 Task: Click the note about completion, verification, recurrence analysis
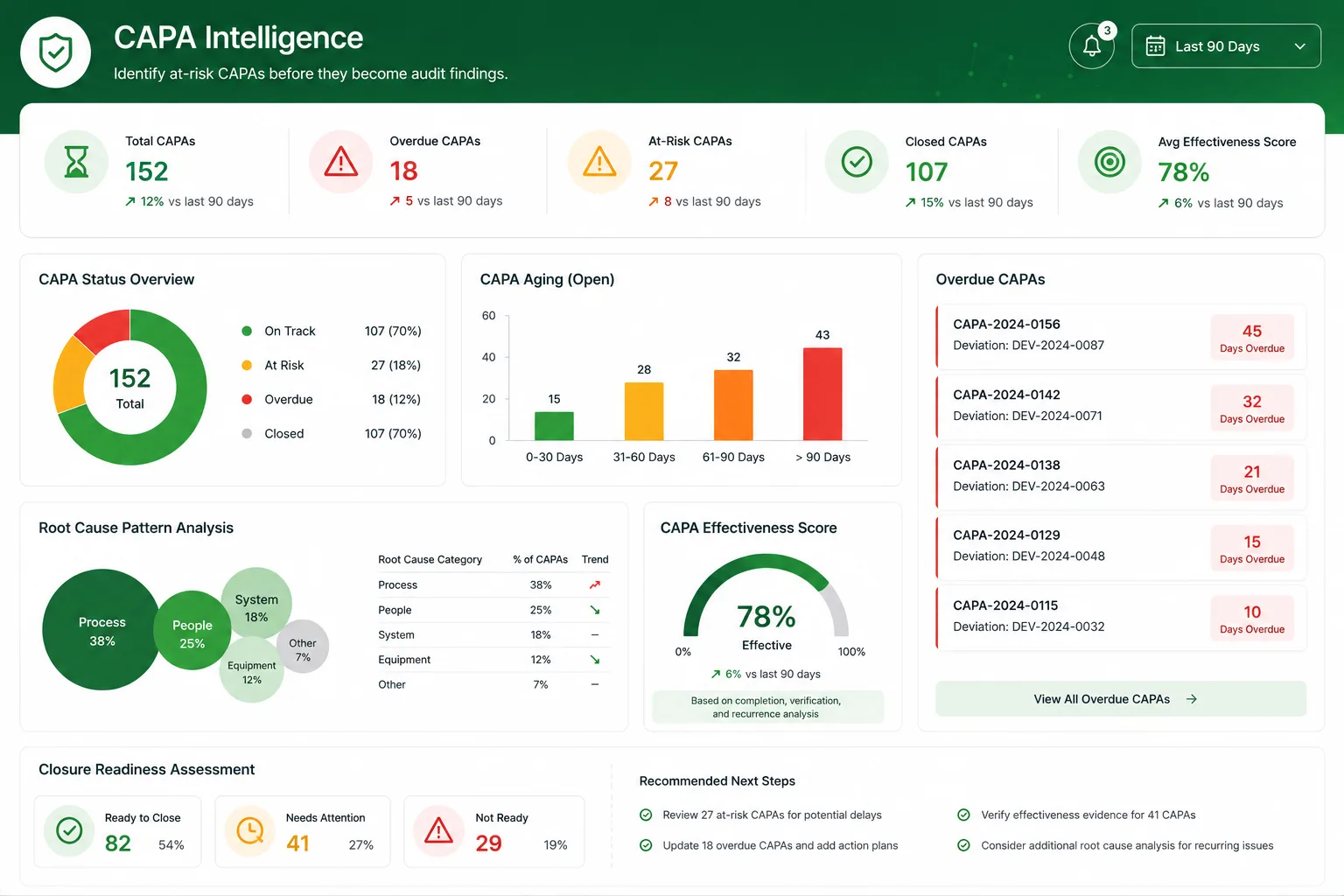click(x=766, y=707)
